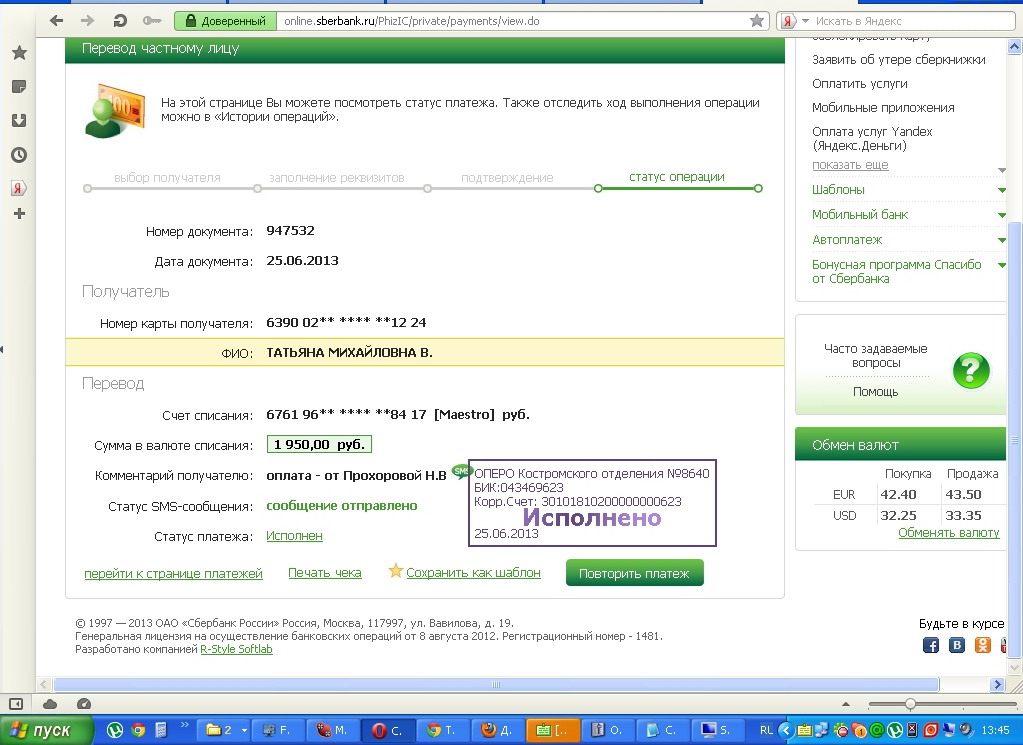The image size is (1023, 745).
Task: Open Мобильные приложения menu item
Action: [883, 108]
